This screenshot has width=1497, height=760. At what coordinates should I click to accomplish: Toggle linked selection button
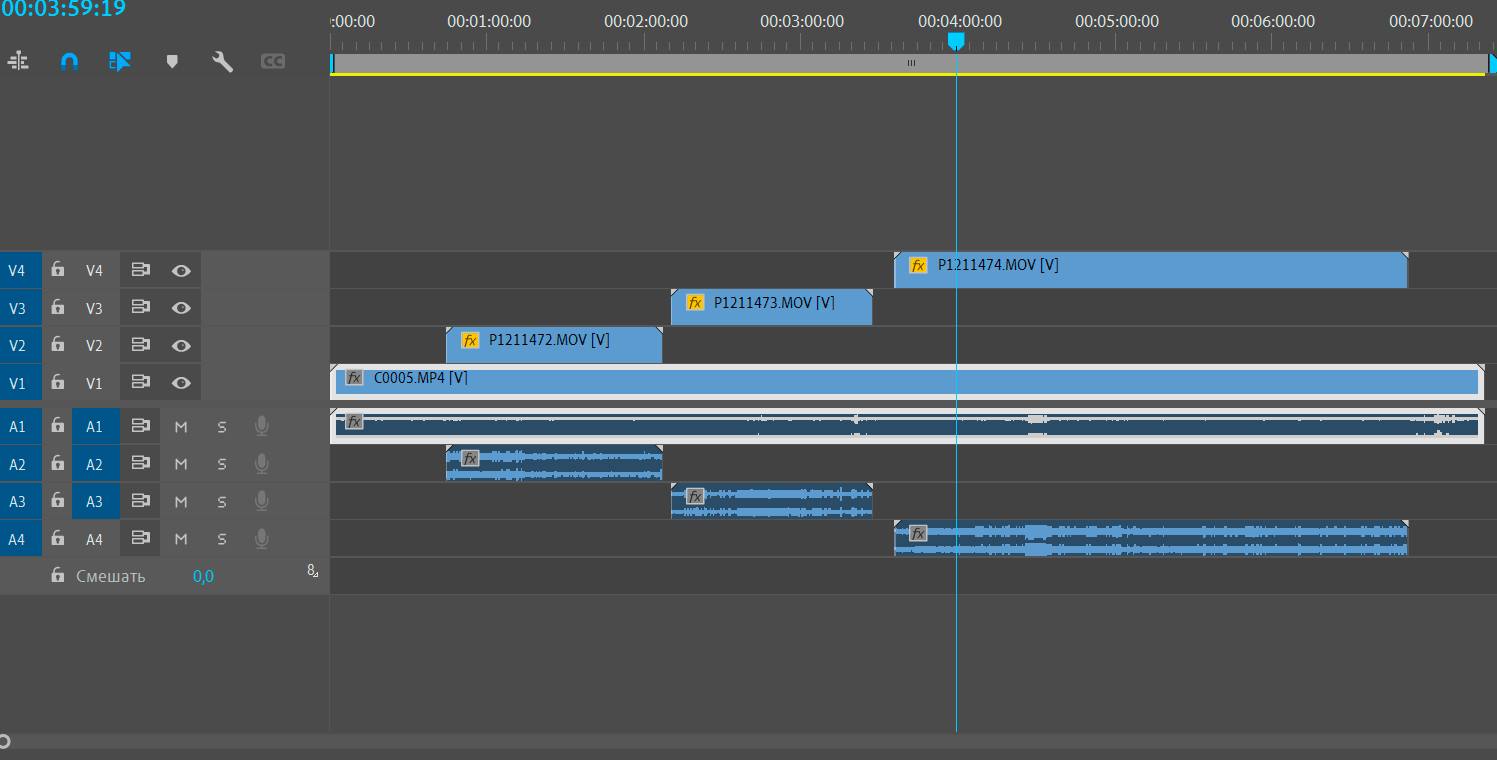click(x=120, y=61)
